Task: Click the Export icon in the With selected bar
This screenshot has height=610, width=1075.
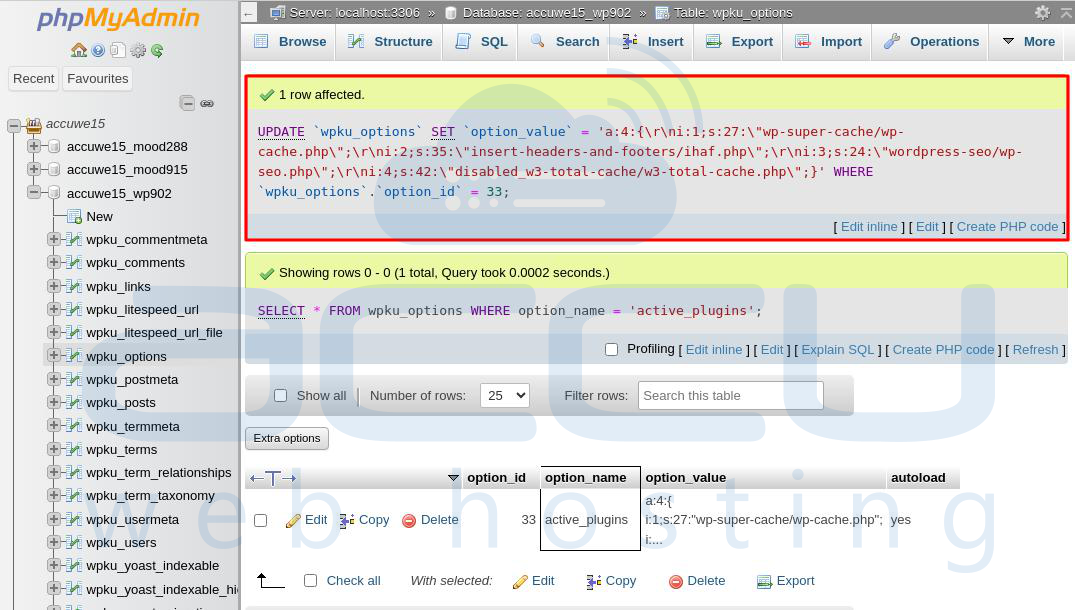Action: (x=764, y=582)
